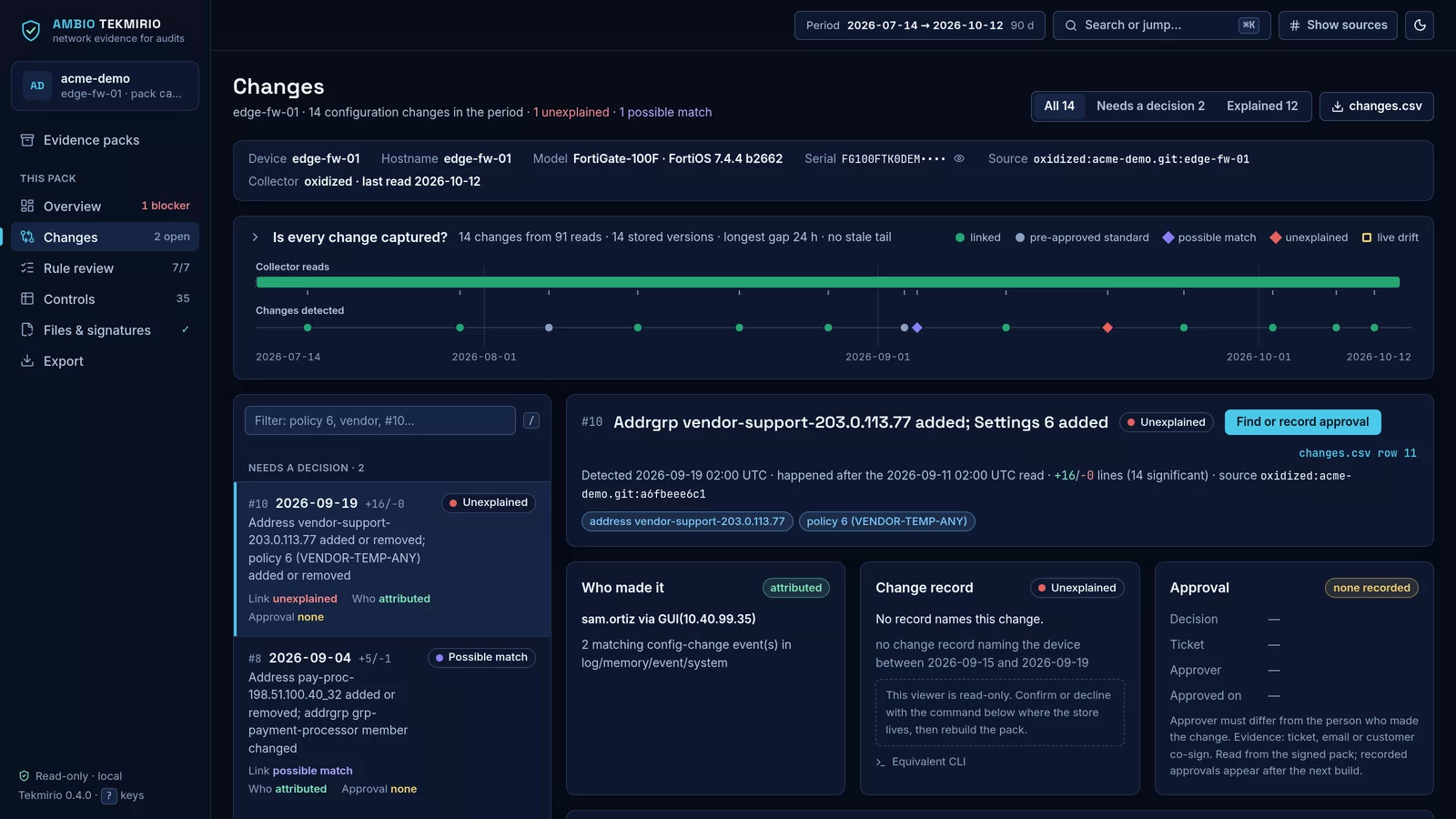Image resolution: width=1456 pixels, height=819 pixels.
Task: Click the purple possible match diamond marker
Action: pos(917,328)
